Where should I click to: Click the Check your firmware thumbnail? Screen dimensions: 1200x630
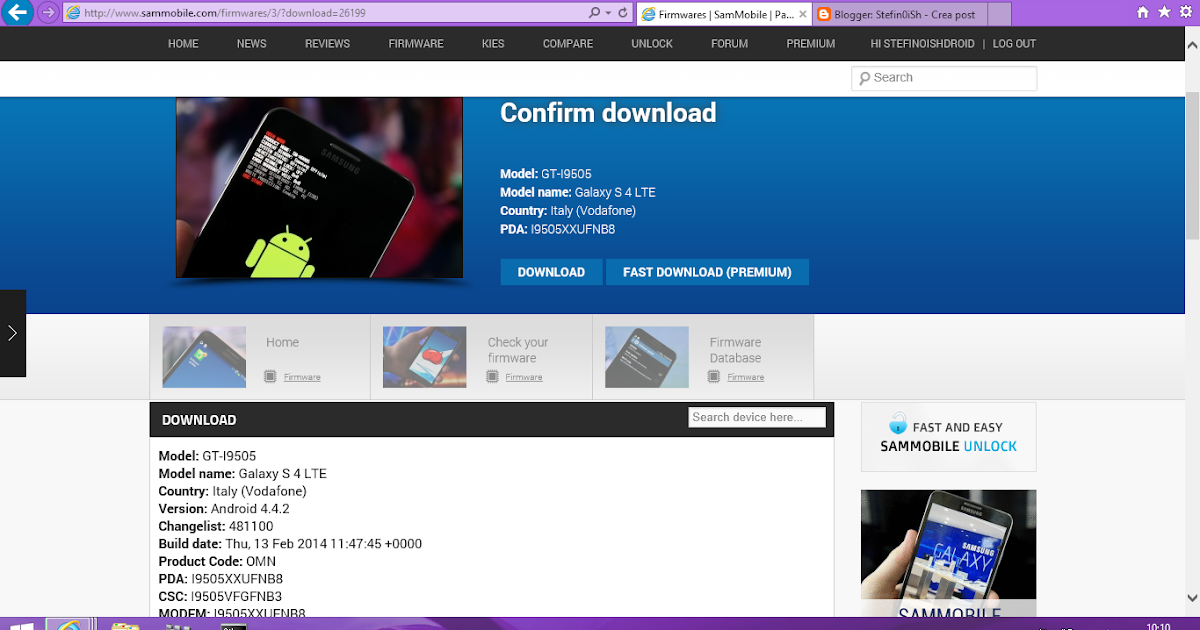click(x=425, y=357)
